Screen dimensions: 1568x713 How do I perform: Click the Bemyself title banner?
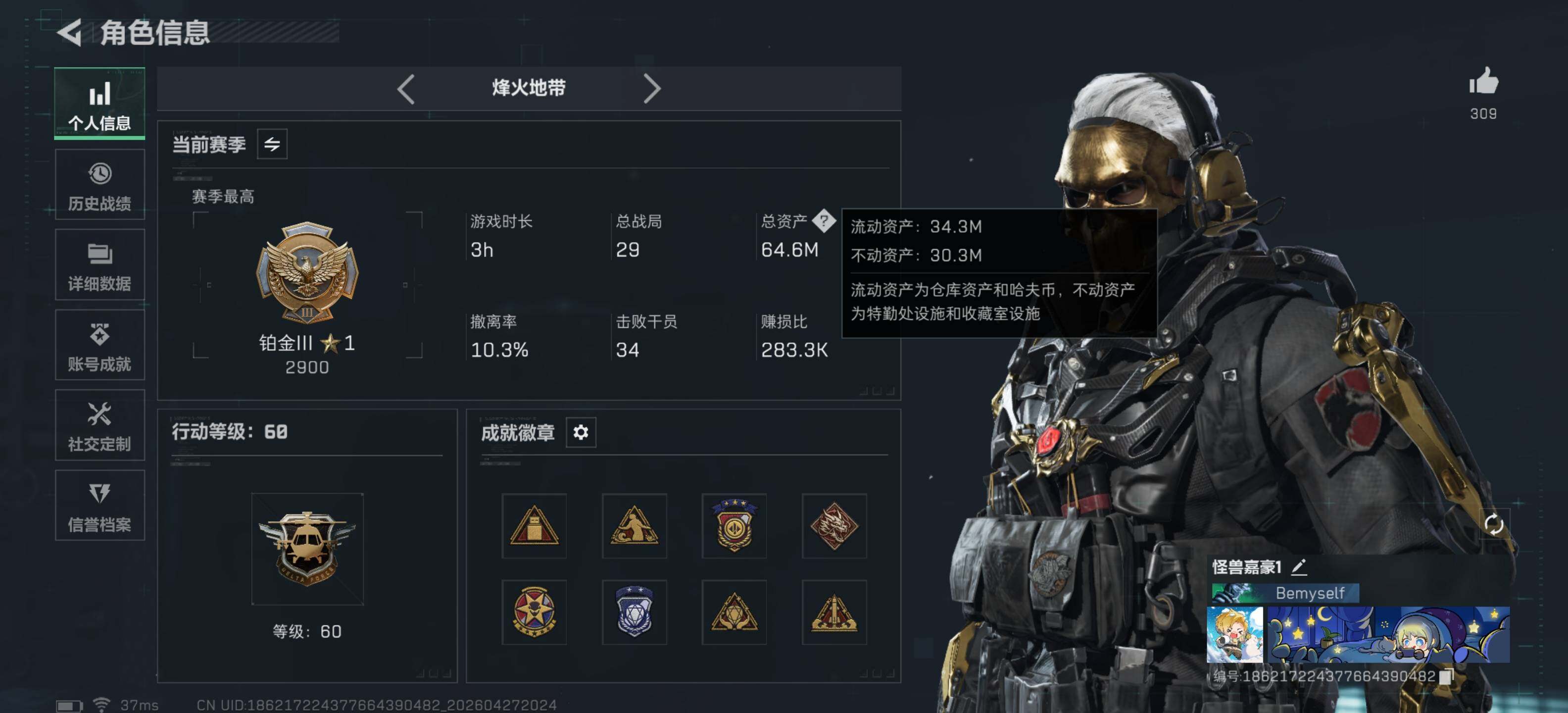[x=1285, y=593]
